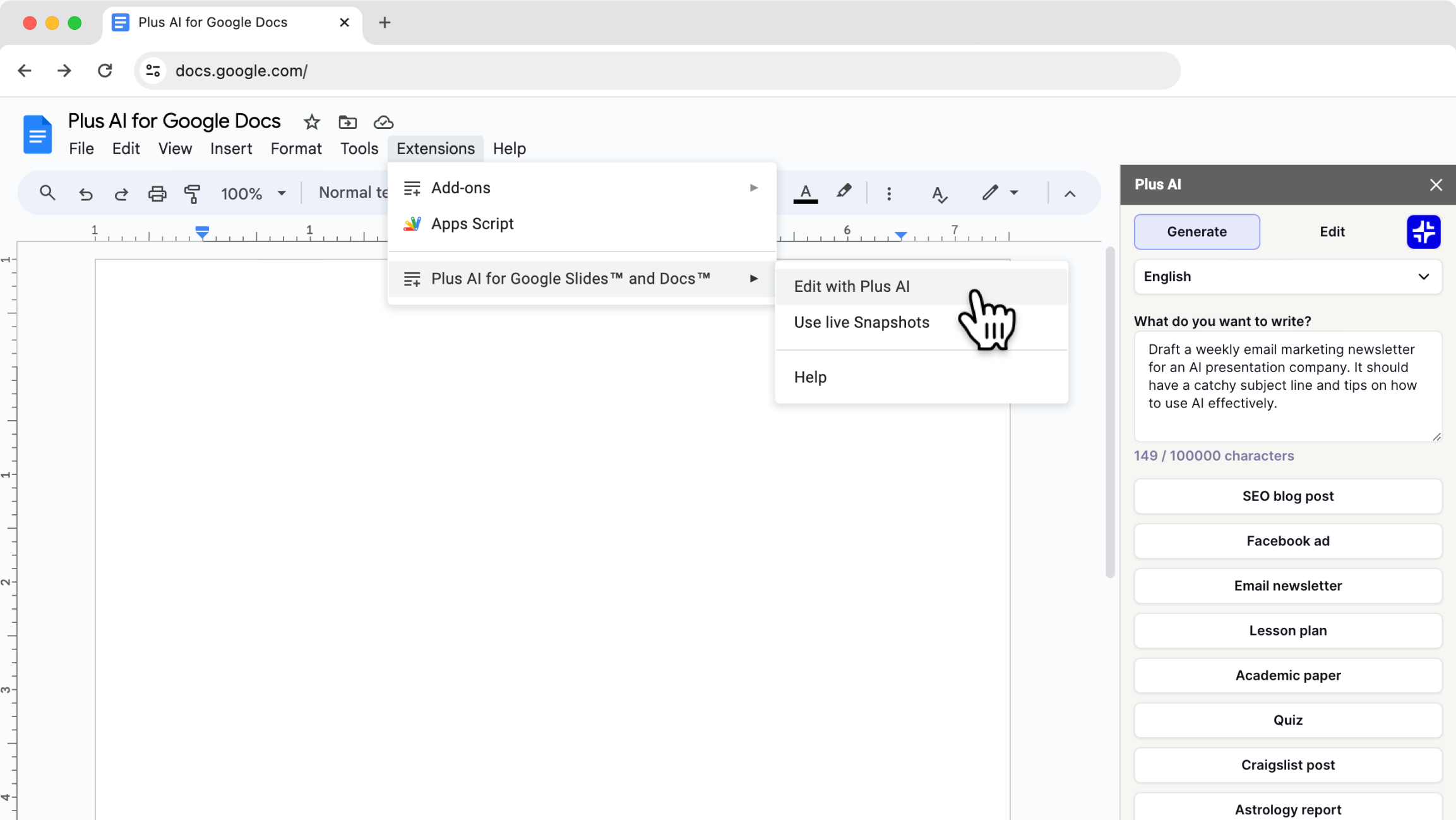
Task: Click the Extensions menu
Action: 436,148
